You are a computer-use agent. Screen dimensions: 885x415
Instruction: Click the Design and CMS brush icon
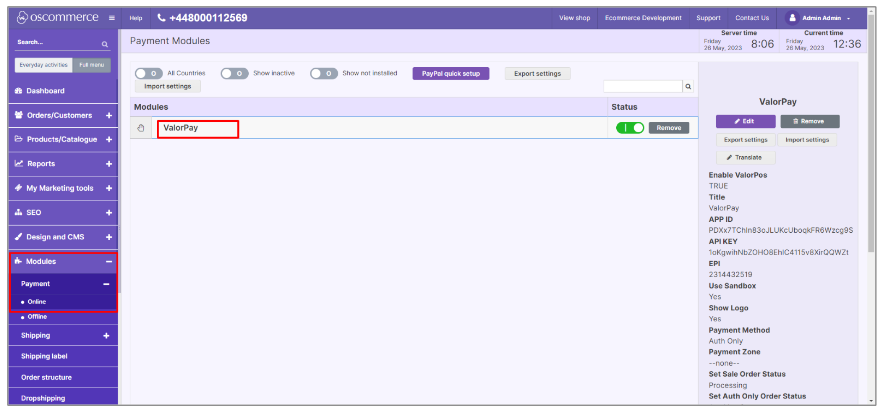click(19, 237)
